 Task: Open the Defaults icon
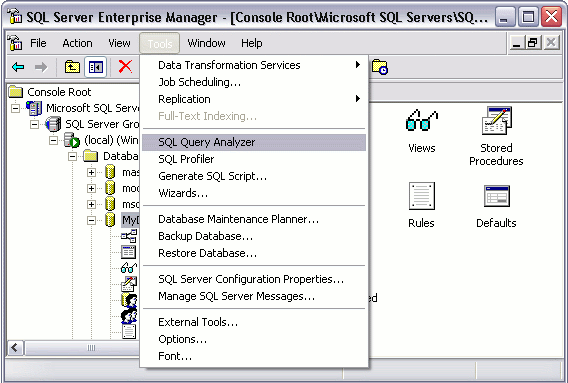tap(497, 196)
